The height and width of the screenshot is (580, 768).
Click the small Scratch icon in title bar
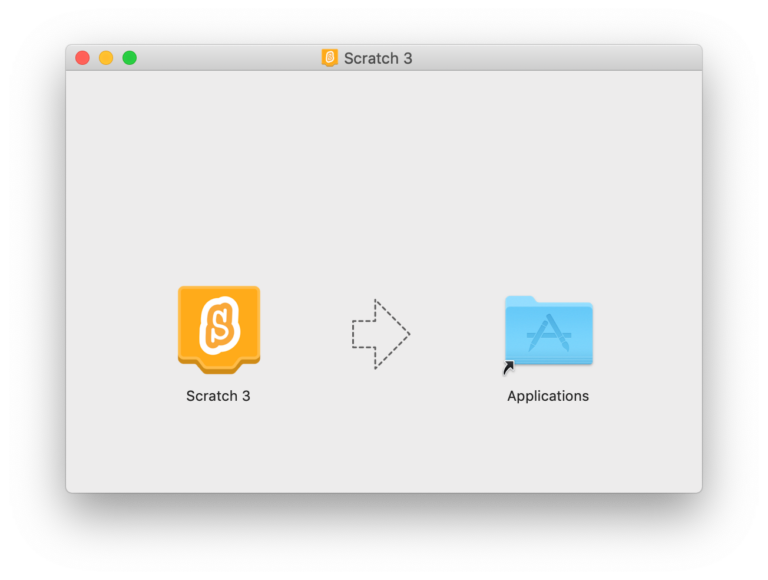point(329,58)
